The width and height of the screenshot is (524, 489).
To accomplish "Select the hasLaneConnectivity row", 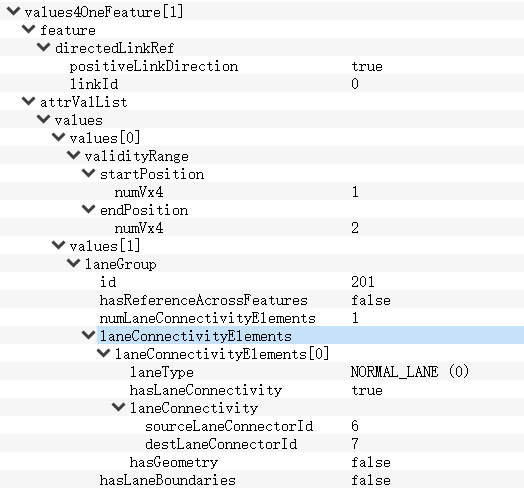I will tap(262, 389).
